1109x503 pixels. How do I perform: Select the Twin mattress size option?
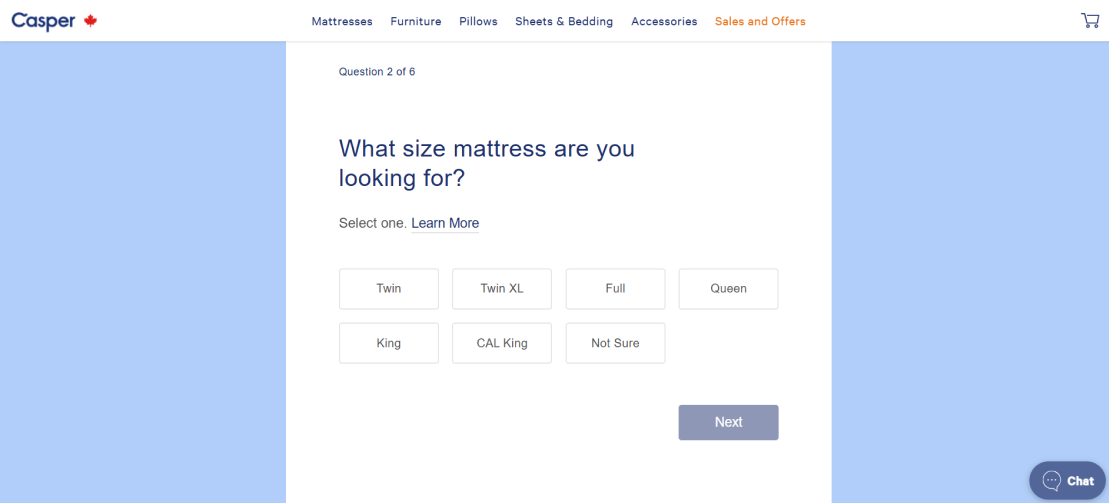(x=389, y=289)
